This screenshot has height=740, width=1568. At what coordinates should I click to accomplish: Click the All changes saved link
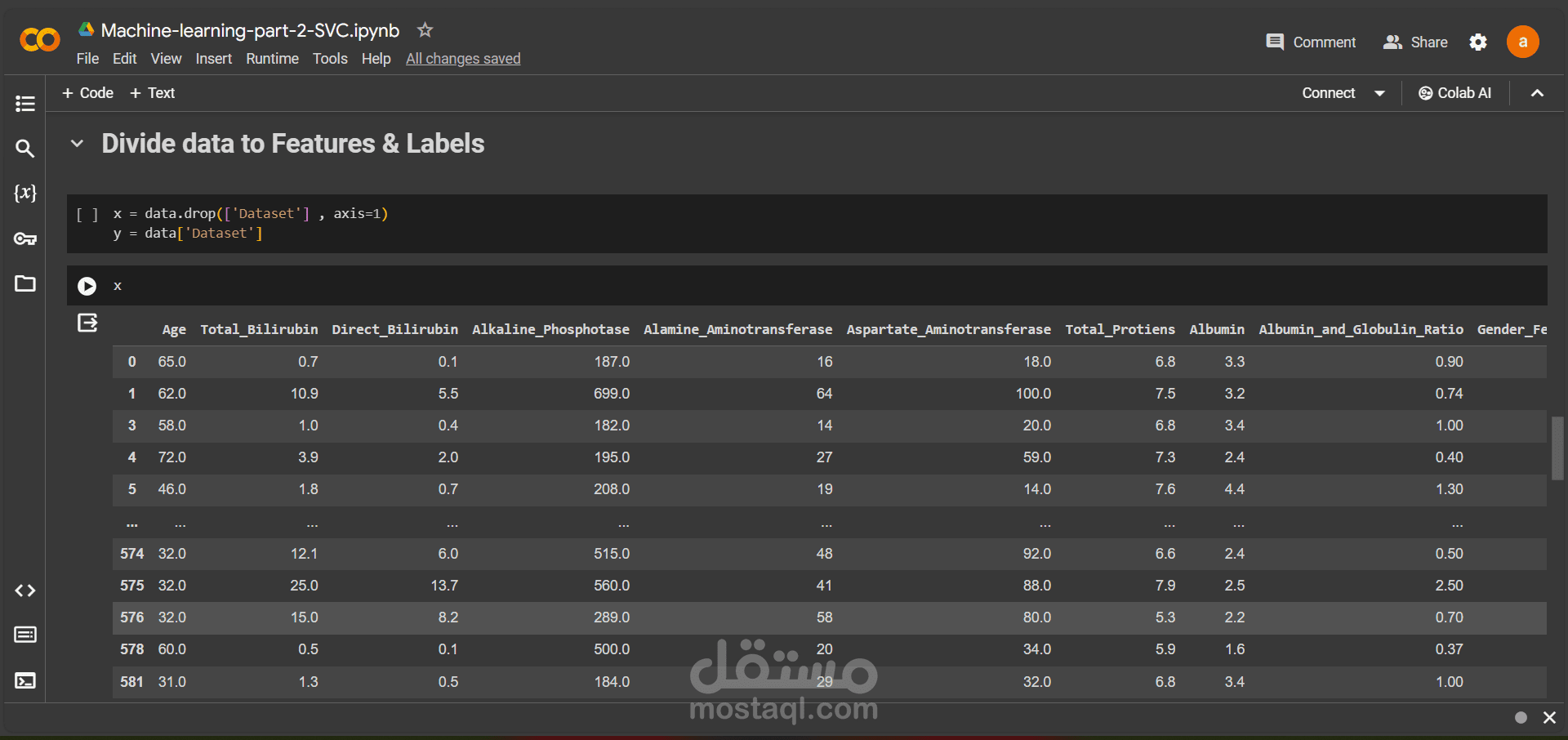[x=463, y=59]
